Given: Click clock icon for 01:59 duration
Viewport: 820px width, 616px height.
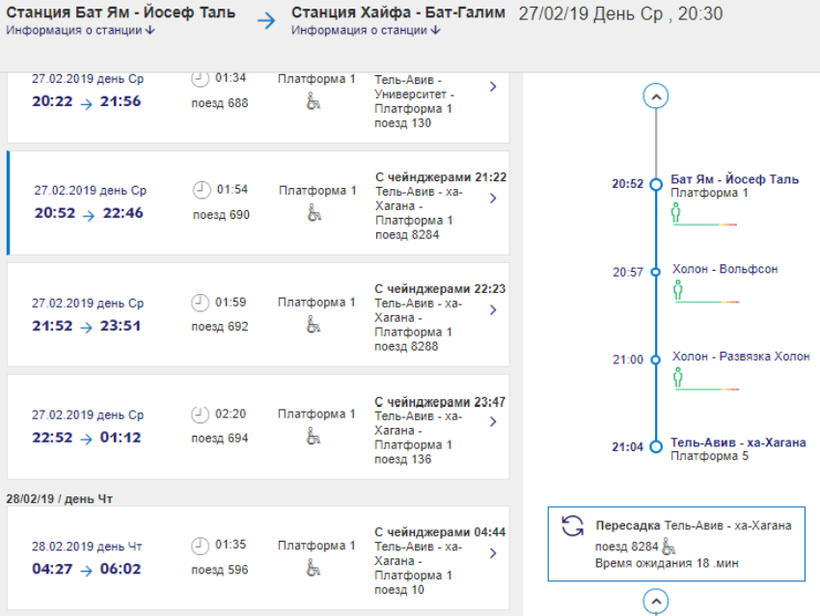Looking at the screenshot, I should pyautogui.click(x=201, y=302).
